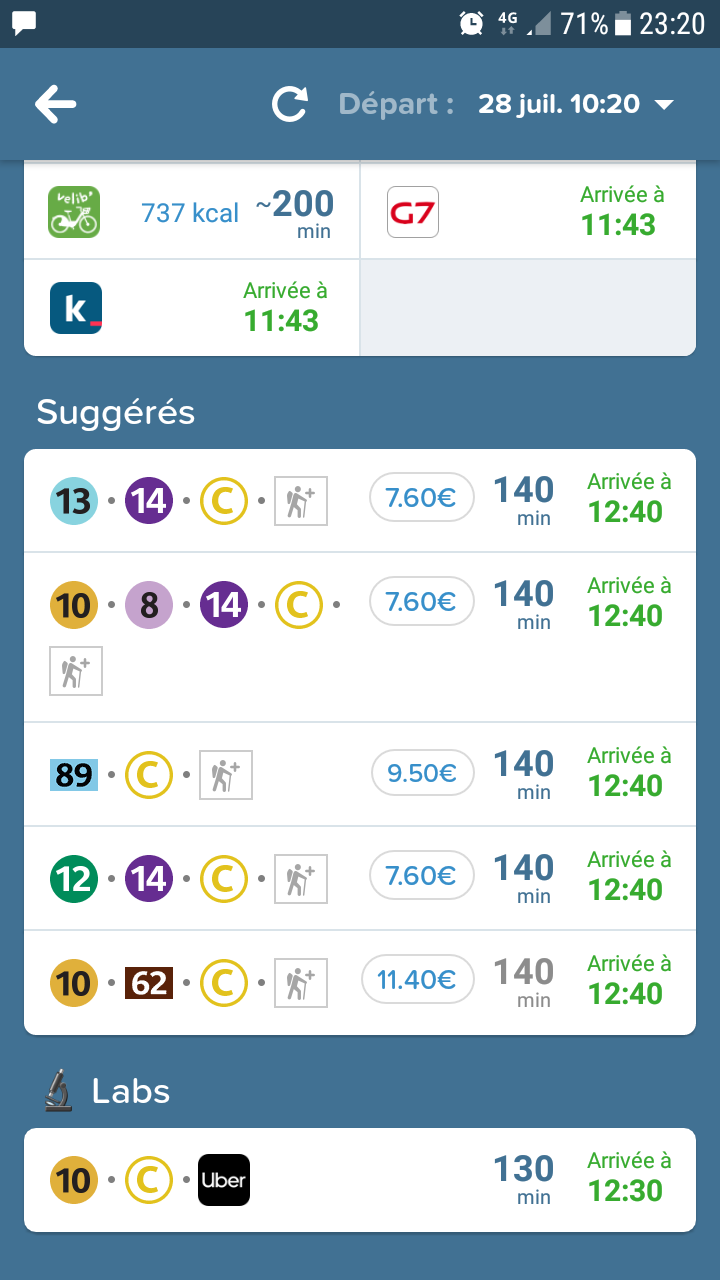Open departure date 28 juil. 10:20

pyautogui.click(x=558, y=104)
